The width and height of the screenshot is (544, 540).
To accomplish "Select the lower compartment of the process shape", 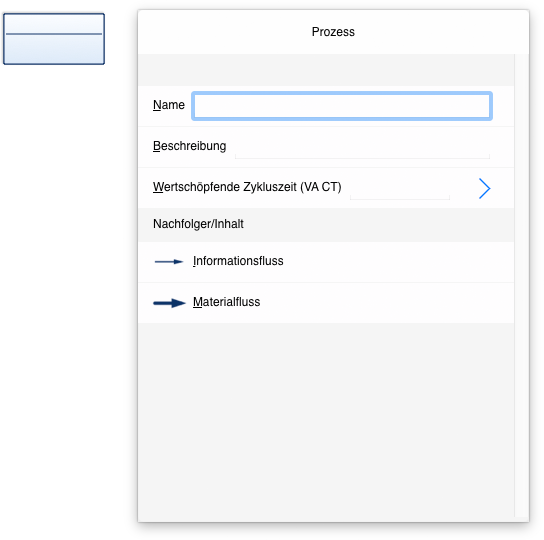I will (54, 49).
